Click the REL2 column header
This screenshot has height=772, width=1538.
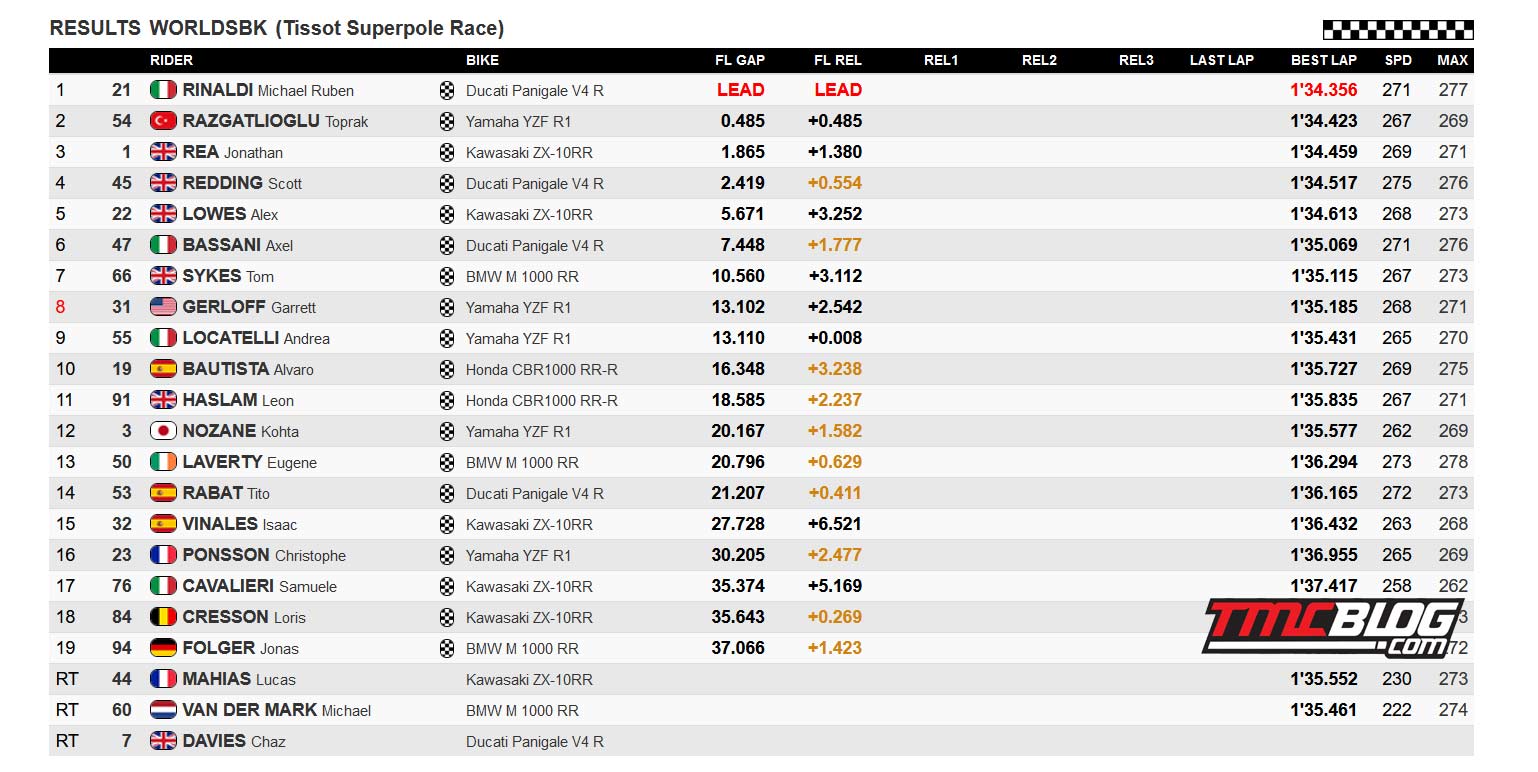(1039, 60)
